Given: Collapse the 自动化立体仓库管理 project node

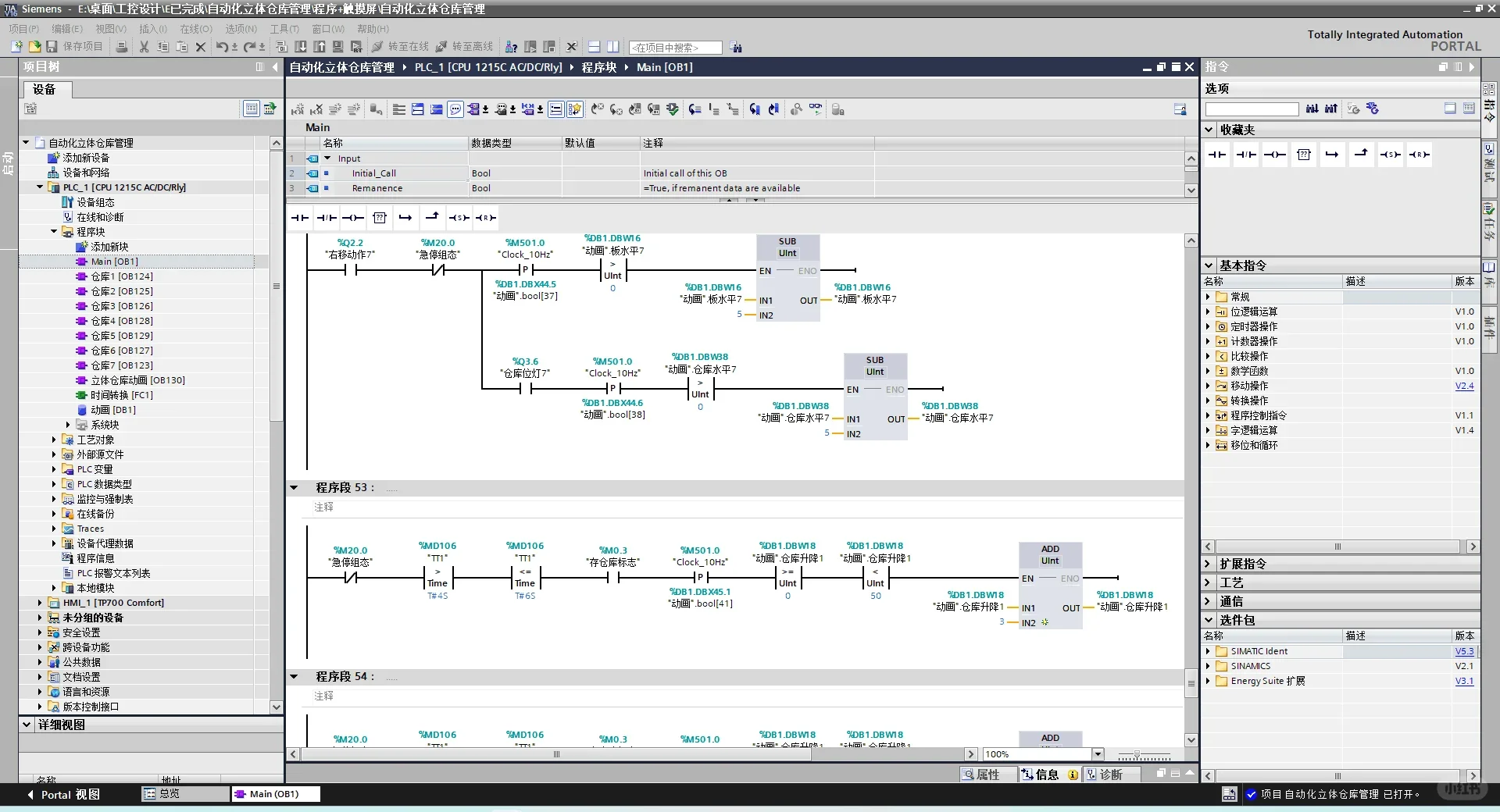Looking at the screenshot, I should pyautogui.click(x=26, y=143).
